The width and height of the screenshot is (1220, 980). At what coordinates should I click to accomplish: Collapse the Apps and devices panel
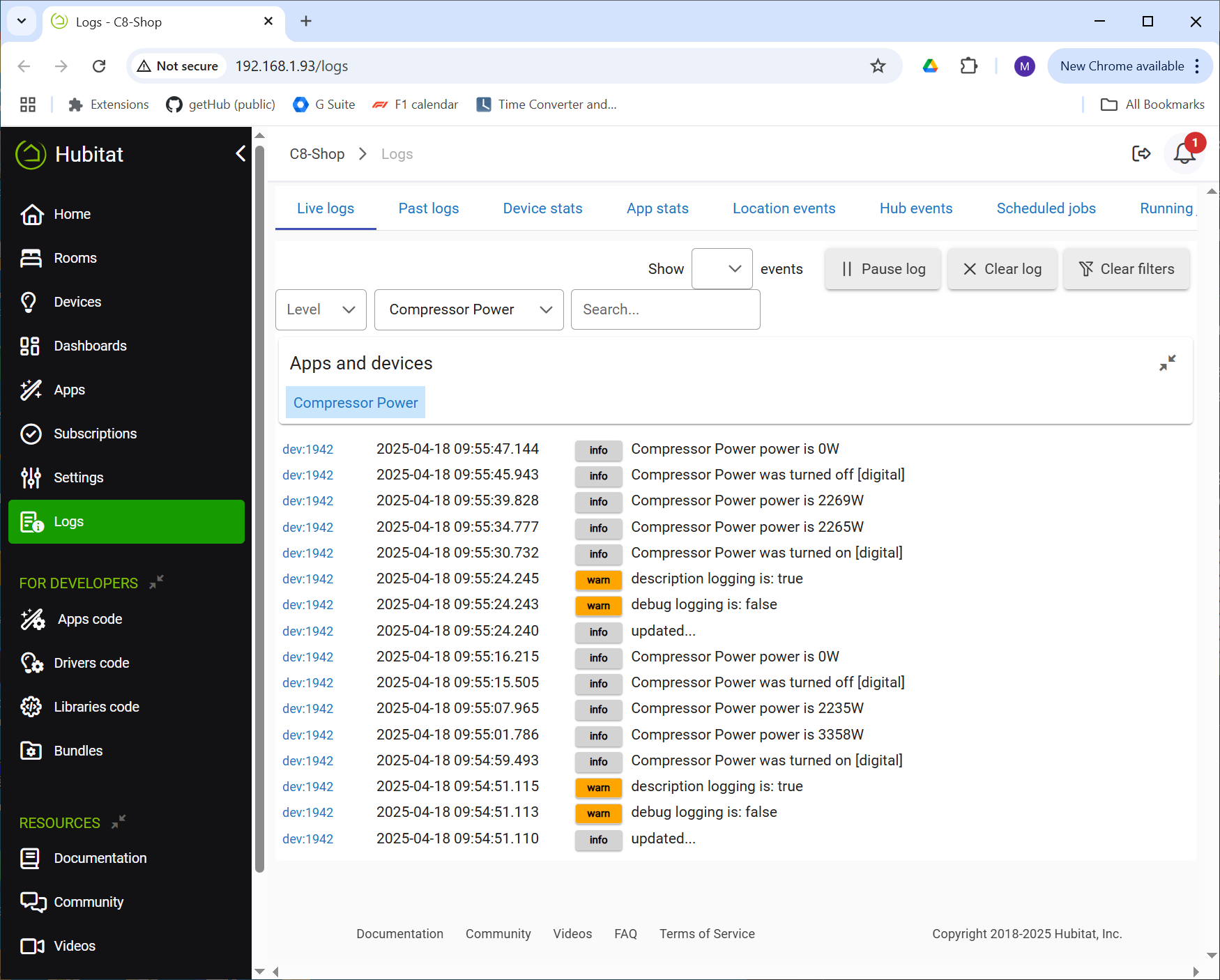point(1167,363)
